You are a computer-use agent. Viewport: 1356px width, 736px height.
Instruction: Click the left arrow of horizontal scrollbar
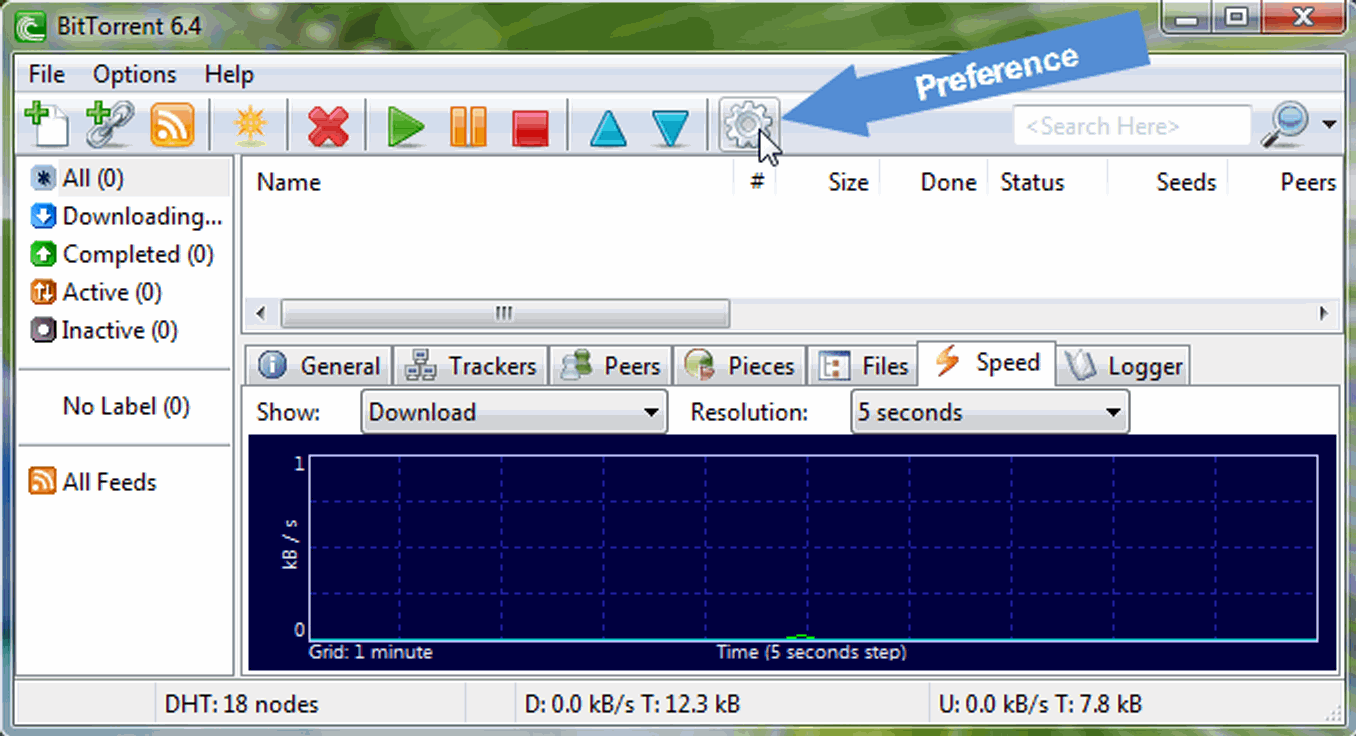click(x=261, y=314)
